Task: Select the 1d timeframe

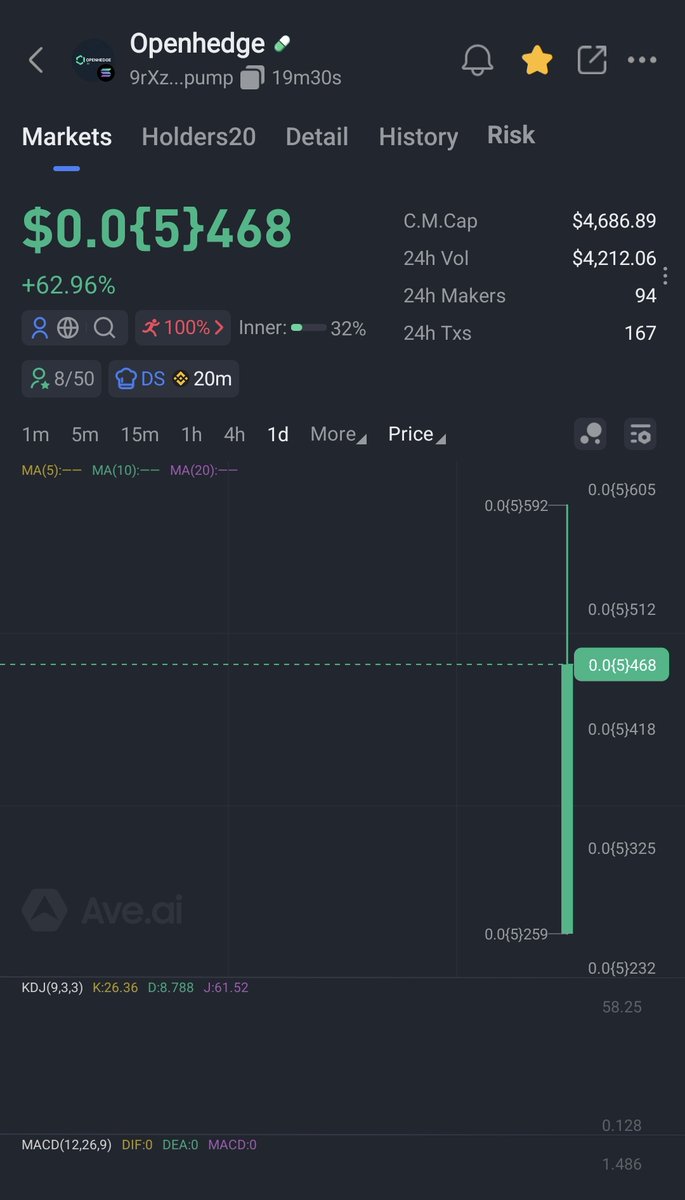Action: (x=278, y=434)
